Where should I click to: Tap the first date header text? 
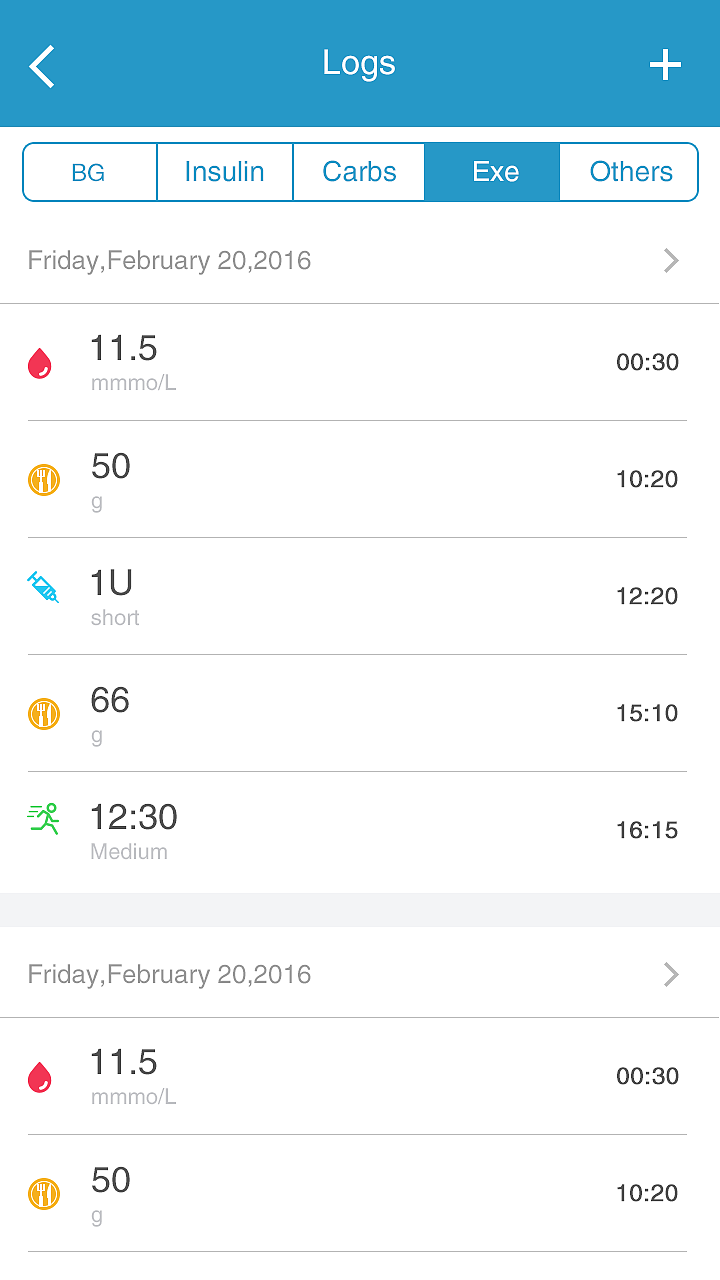pyautogui.click(x=170, y=261)
